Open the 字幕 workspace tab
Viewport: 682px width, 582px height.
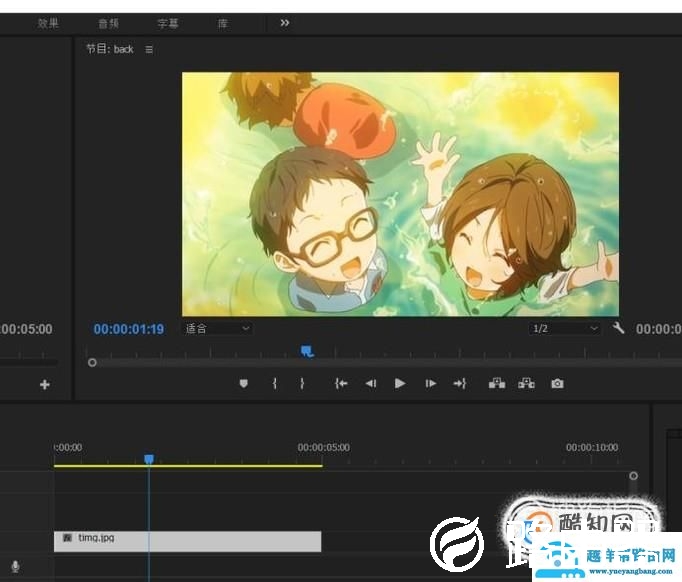[x=168, y=23]
